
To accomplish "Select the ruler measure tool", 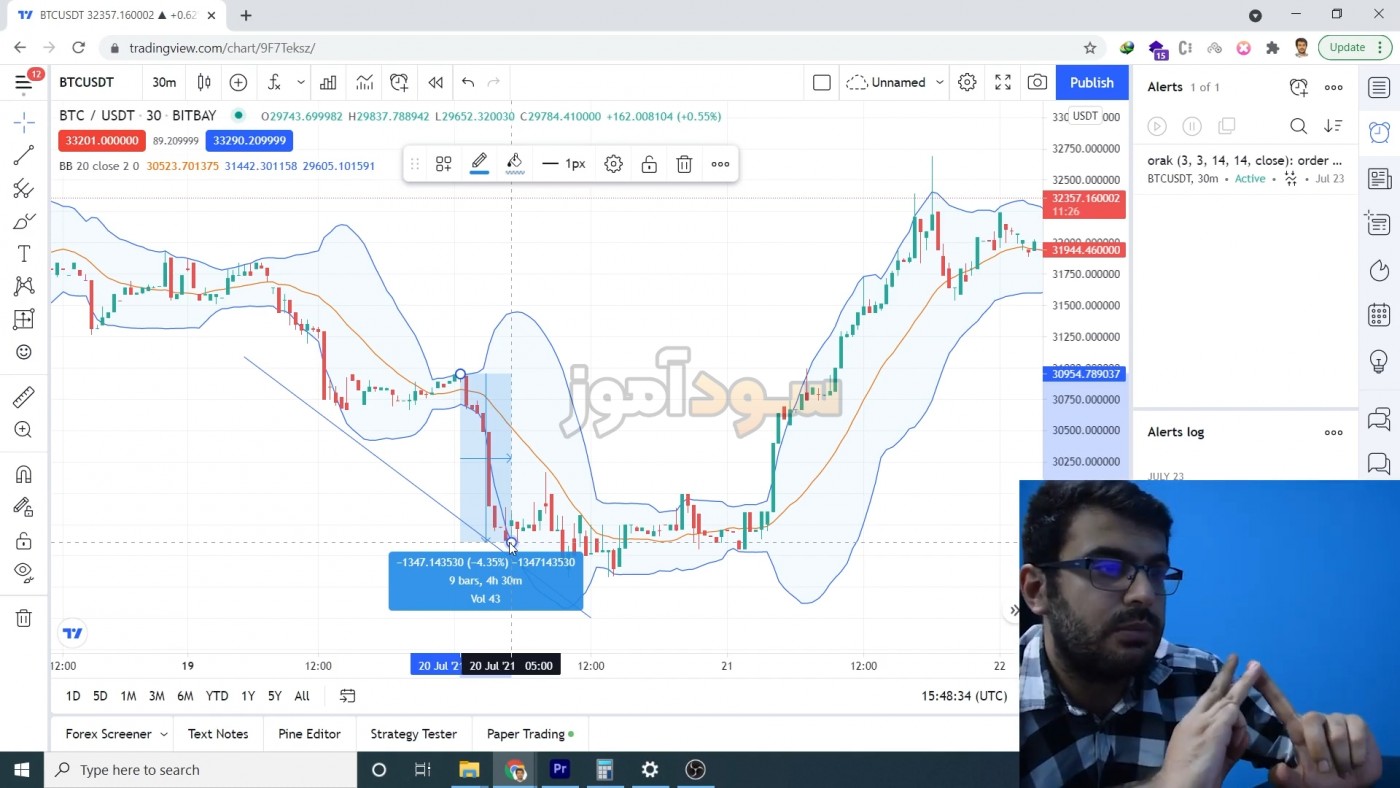I will 24,397.
